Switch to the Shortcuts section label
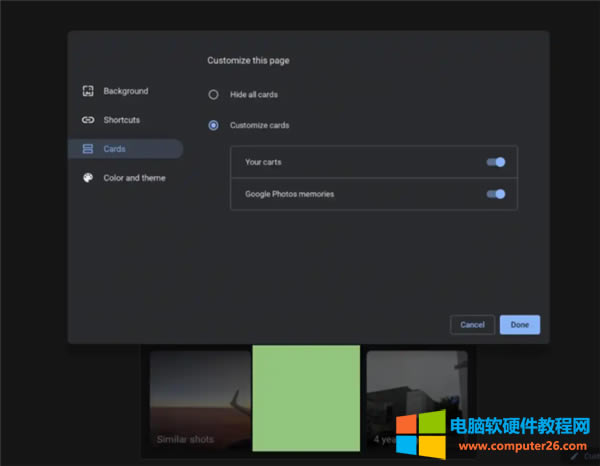The image size is (600, 466). coord(122,120)
